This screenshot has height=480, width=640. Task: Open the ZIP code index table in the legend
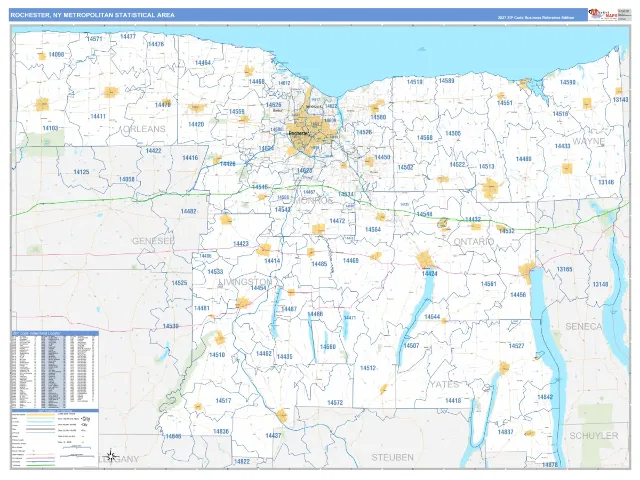tap(55, 370)
